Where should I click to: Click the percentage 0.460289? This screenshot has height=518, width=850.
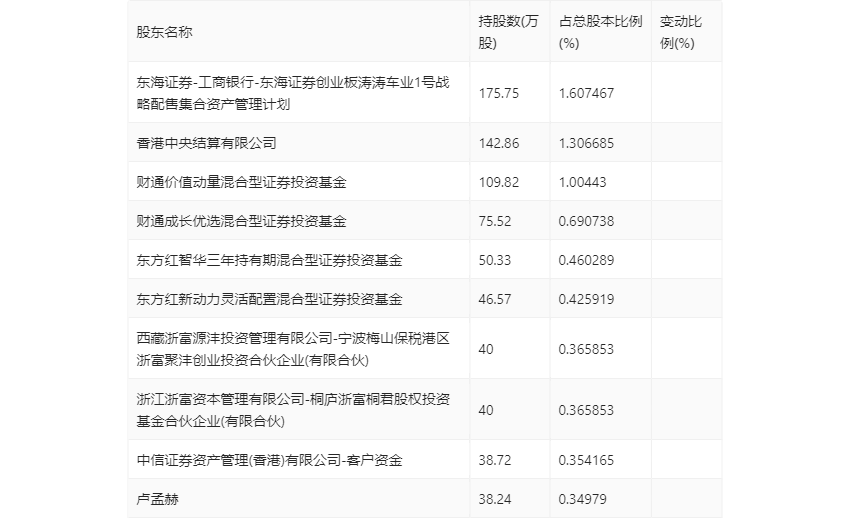pyautogui.click(x=586, y=260)
